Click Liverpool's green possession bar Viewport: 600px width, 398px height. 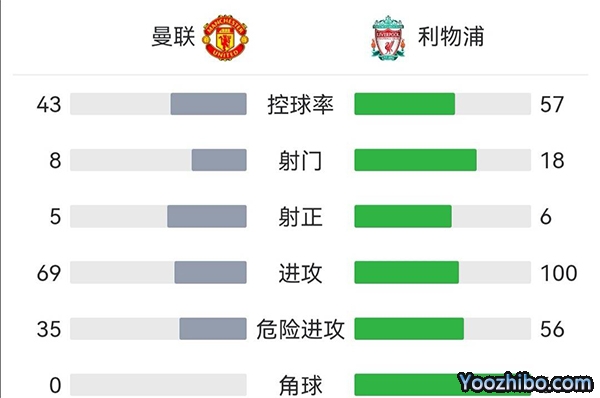(405, 104)
